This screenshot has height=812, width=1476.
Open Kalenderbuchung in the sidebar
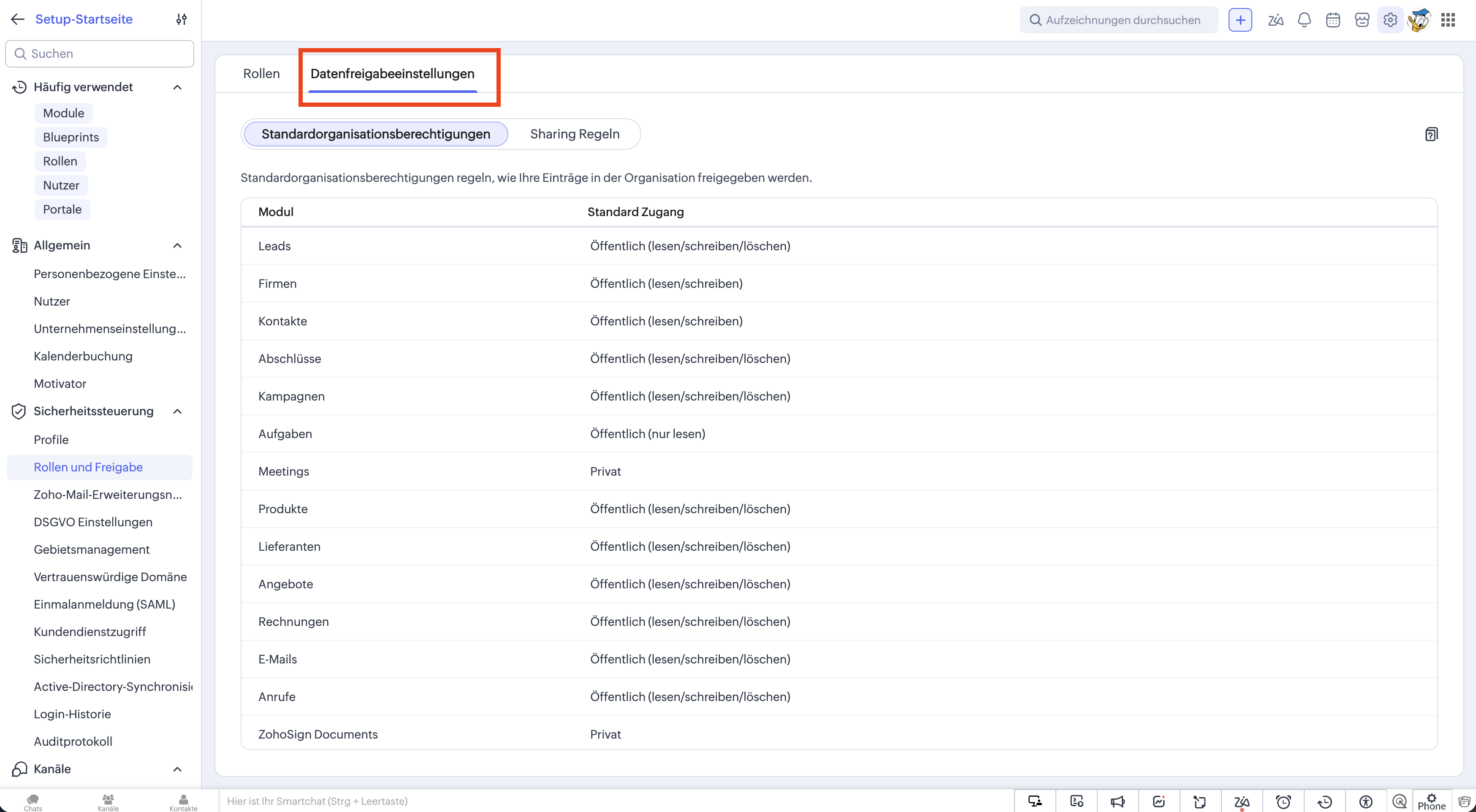(x=83, y=356)
